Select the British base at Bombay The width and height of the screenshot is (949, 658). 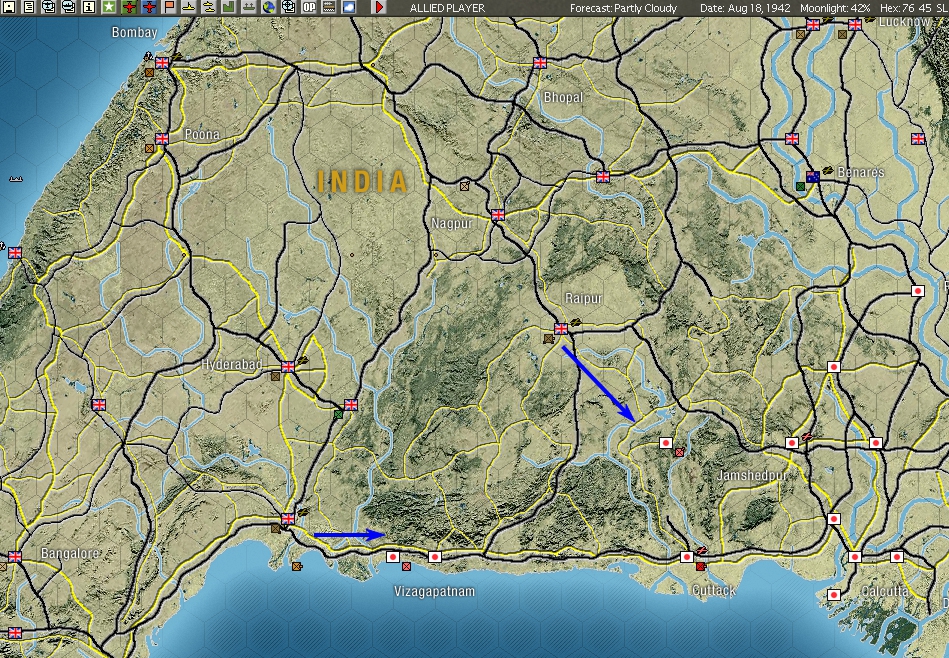(162, 63)
